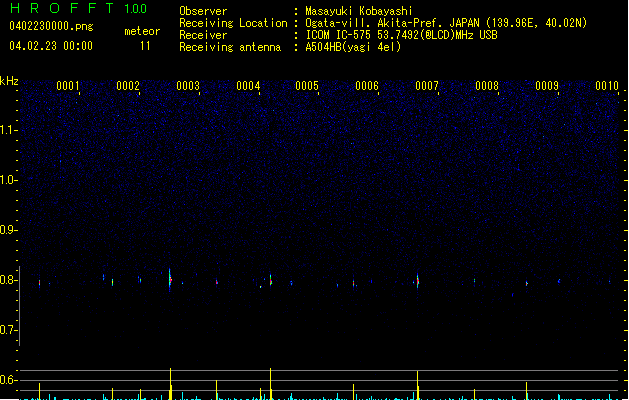Click the 0001 minute marker
Screen dimensions: 629x400
coord(68,86)
